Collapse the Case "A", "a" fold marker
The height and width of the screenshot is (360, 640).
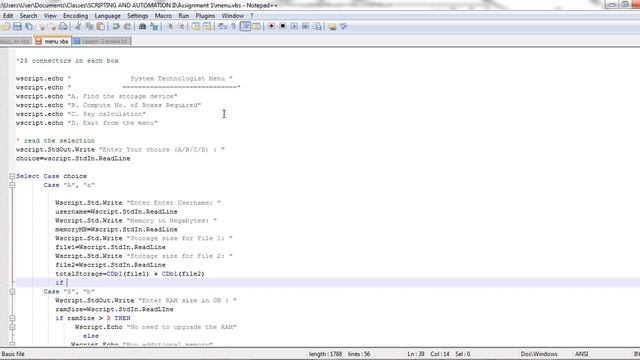coord(12,185)
